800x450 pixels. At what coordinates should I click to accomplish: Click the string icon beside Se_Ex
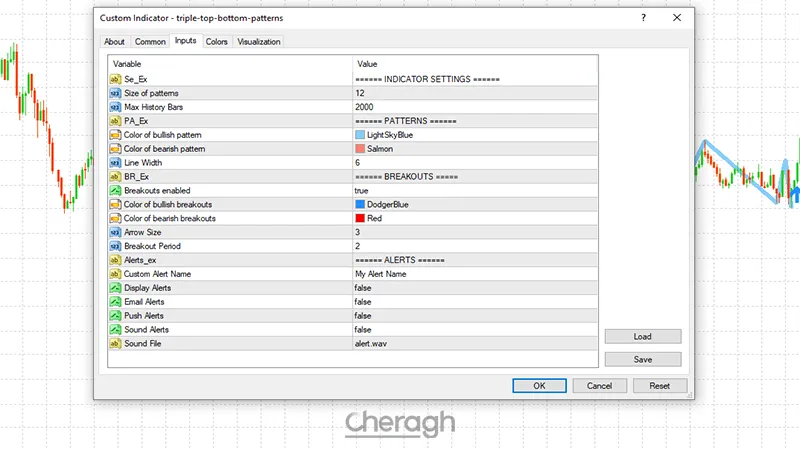coord(115,79)
